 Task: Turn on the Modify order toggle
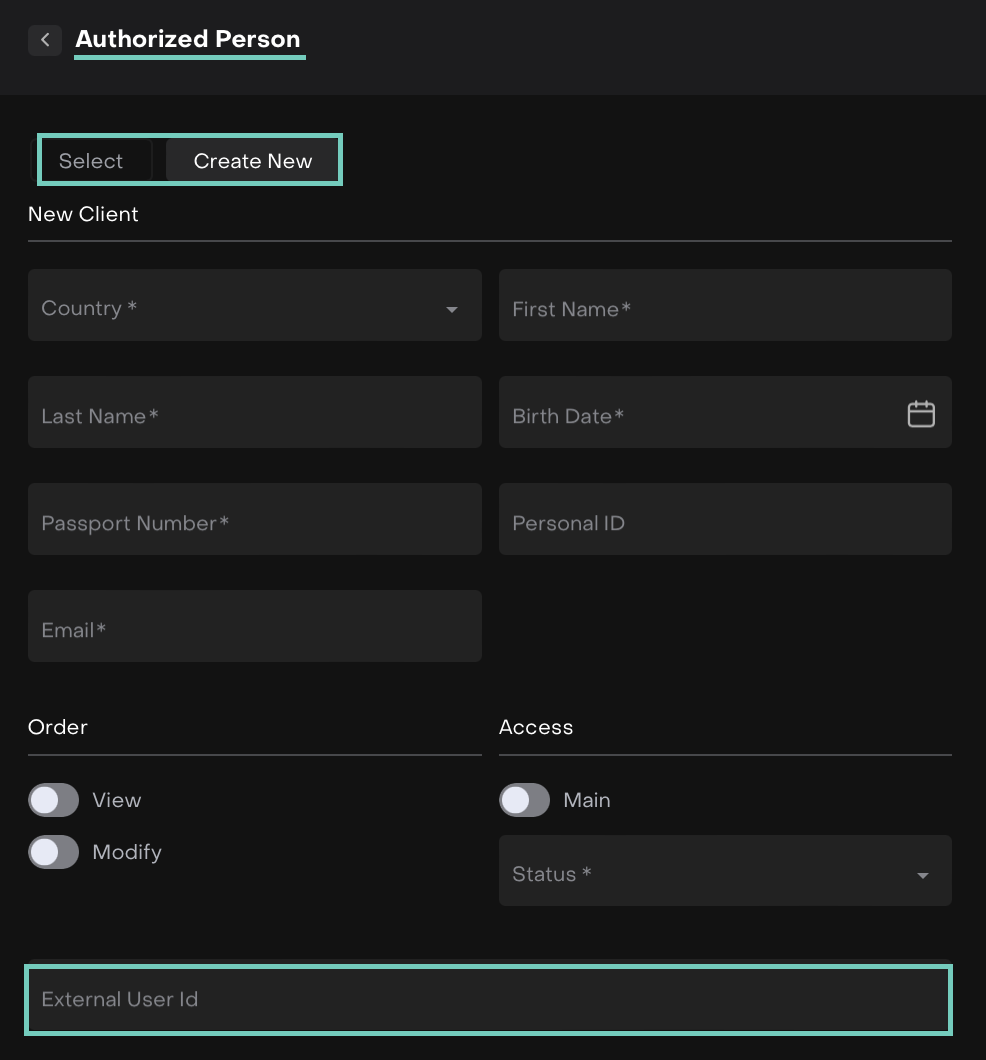(x=54, y=852)
